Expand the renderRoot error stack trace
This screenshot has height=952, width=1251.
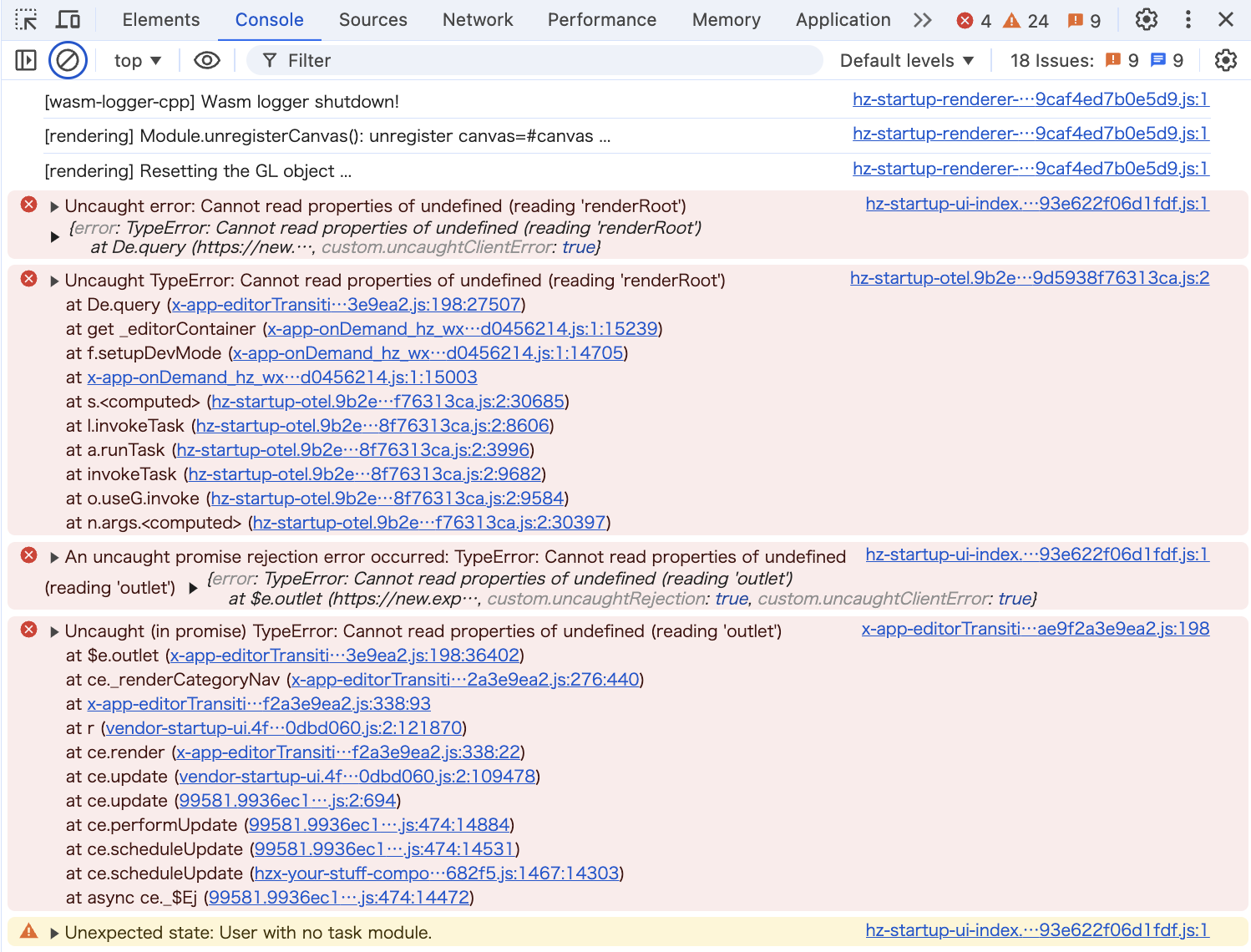[x=53, y=205]
